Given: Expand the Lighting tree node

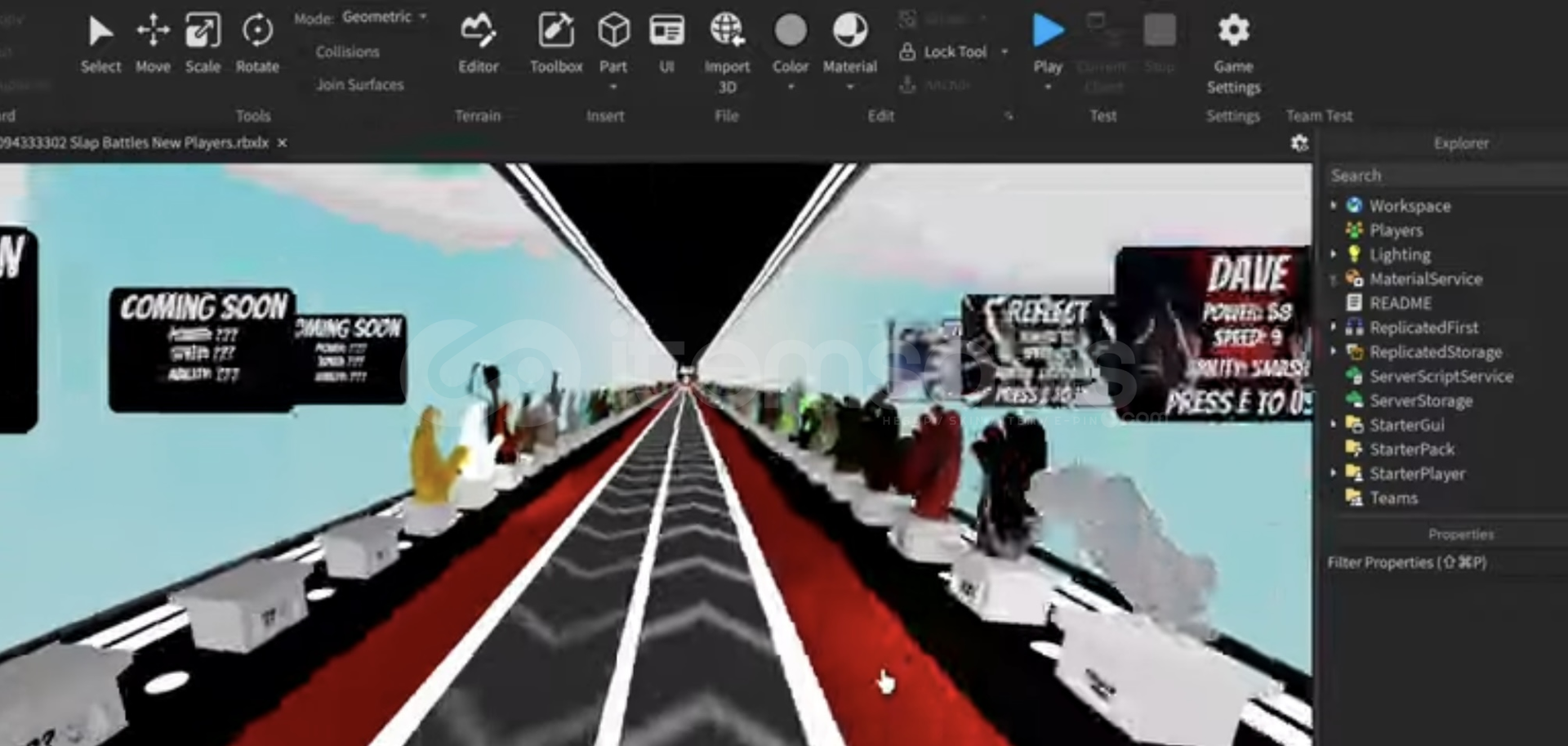Looking at the screenshot, I should pyautogui.click(x=1333, y=254).
